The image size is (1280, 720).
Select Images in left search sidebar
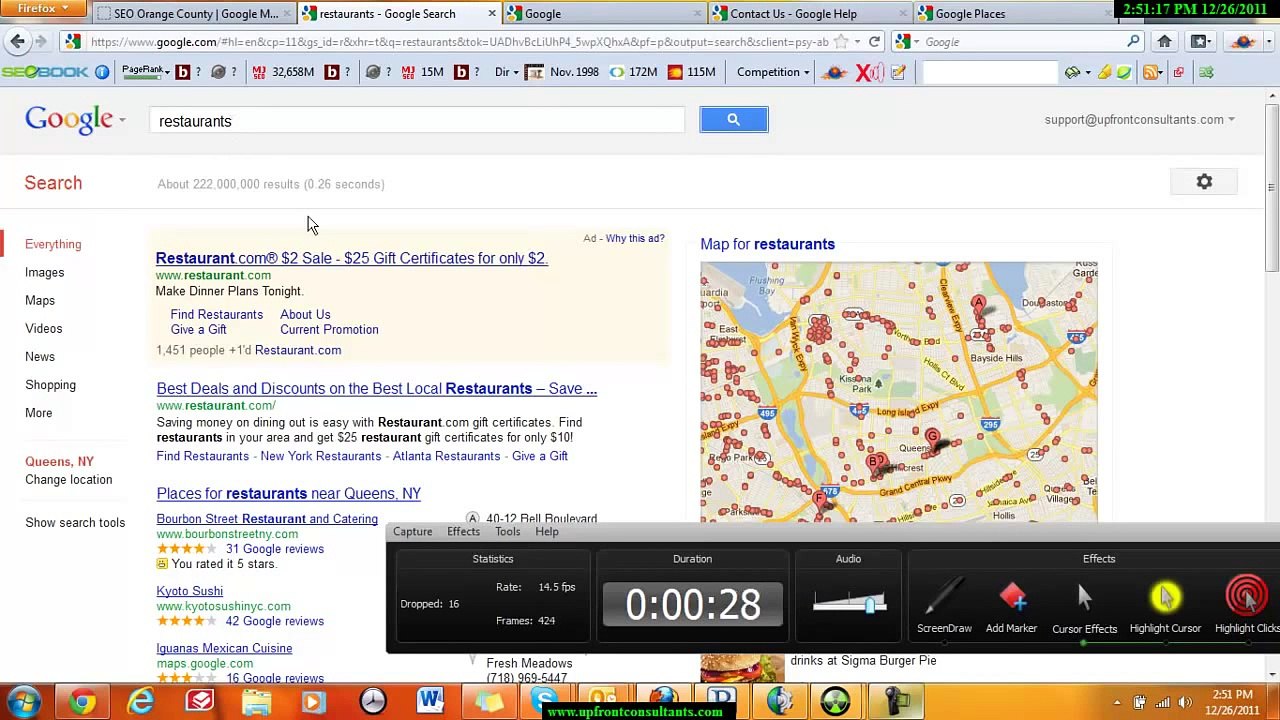tap(44, 272)
